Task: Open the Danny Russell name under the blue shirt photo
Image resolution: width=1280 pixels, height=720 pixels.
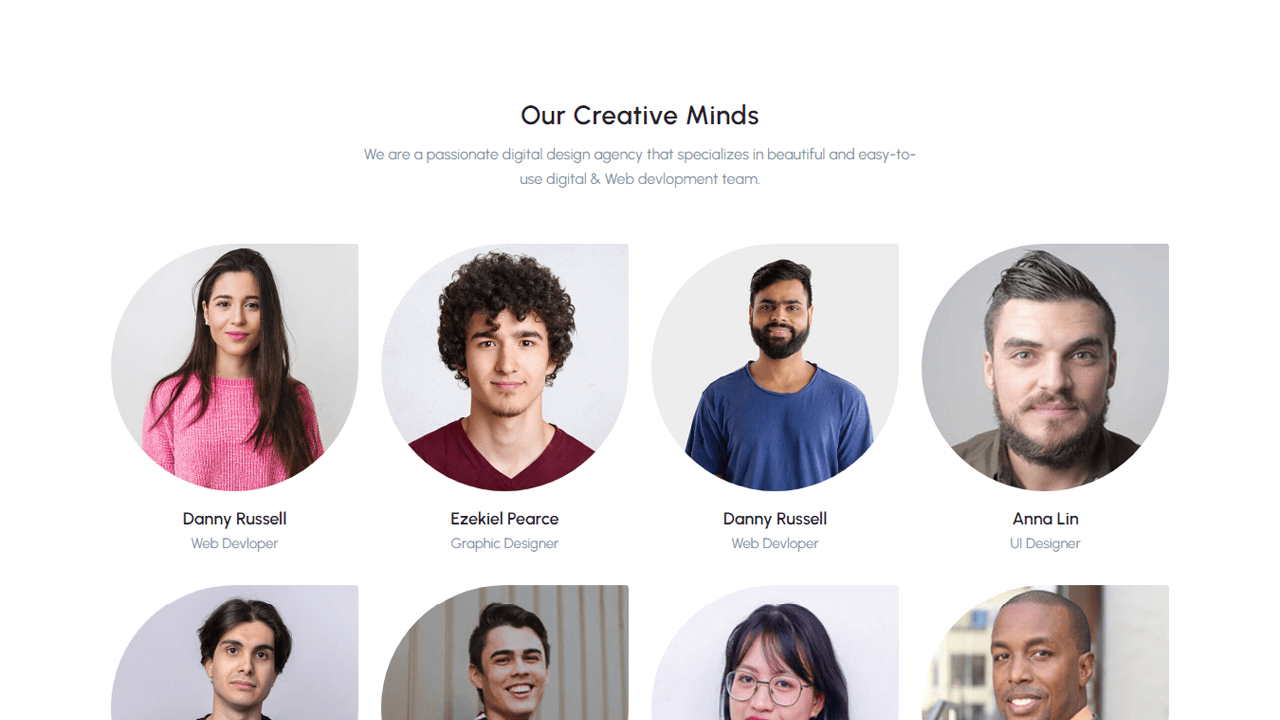Action: 775,519
